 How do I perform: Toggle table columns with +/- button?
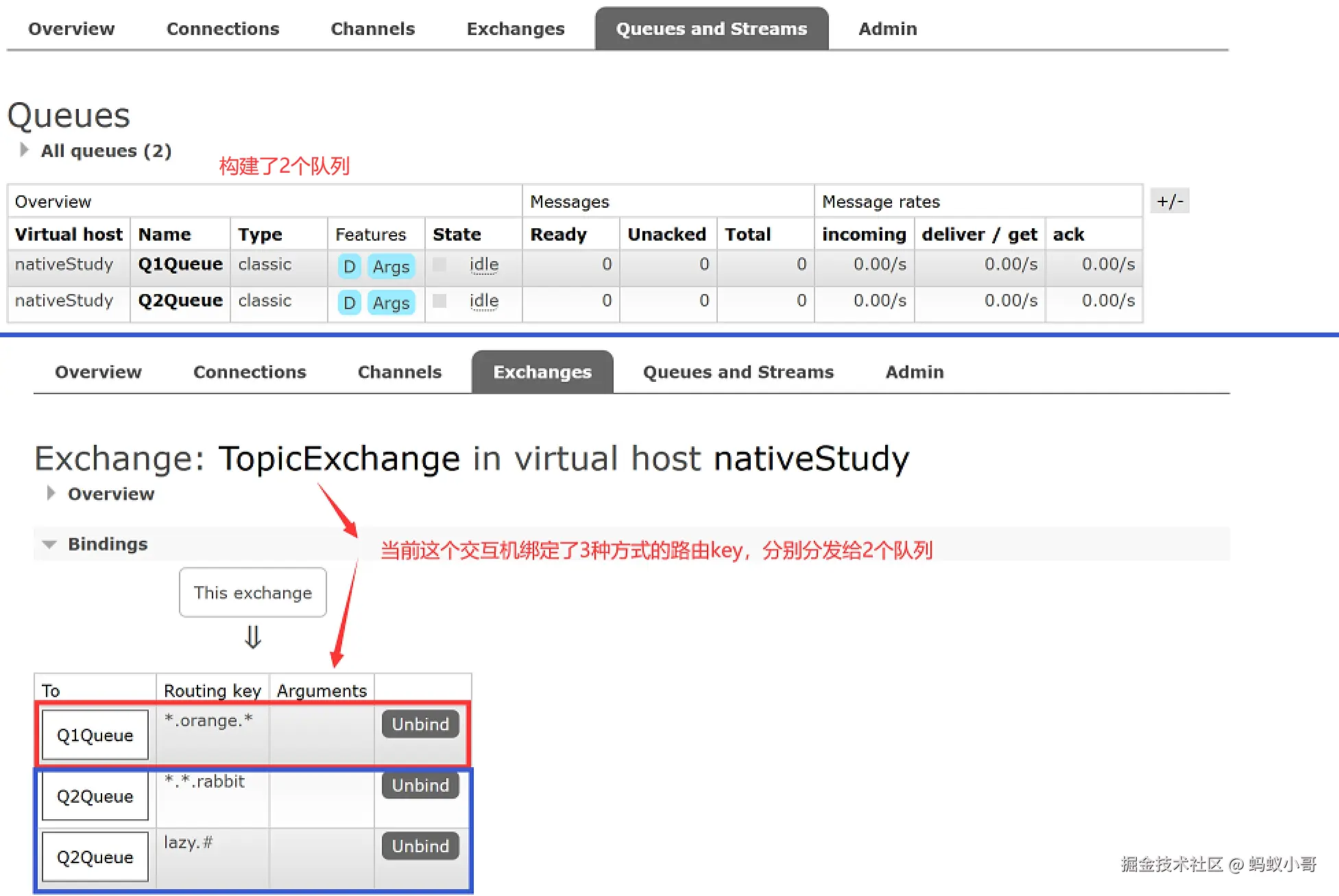pyautogui.click(x=1170, y=202)
